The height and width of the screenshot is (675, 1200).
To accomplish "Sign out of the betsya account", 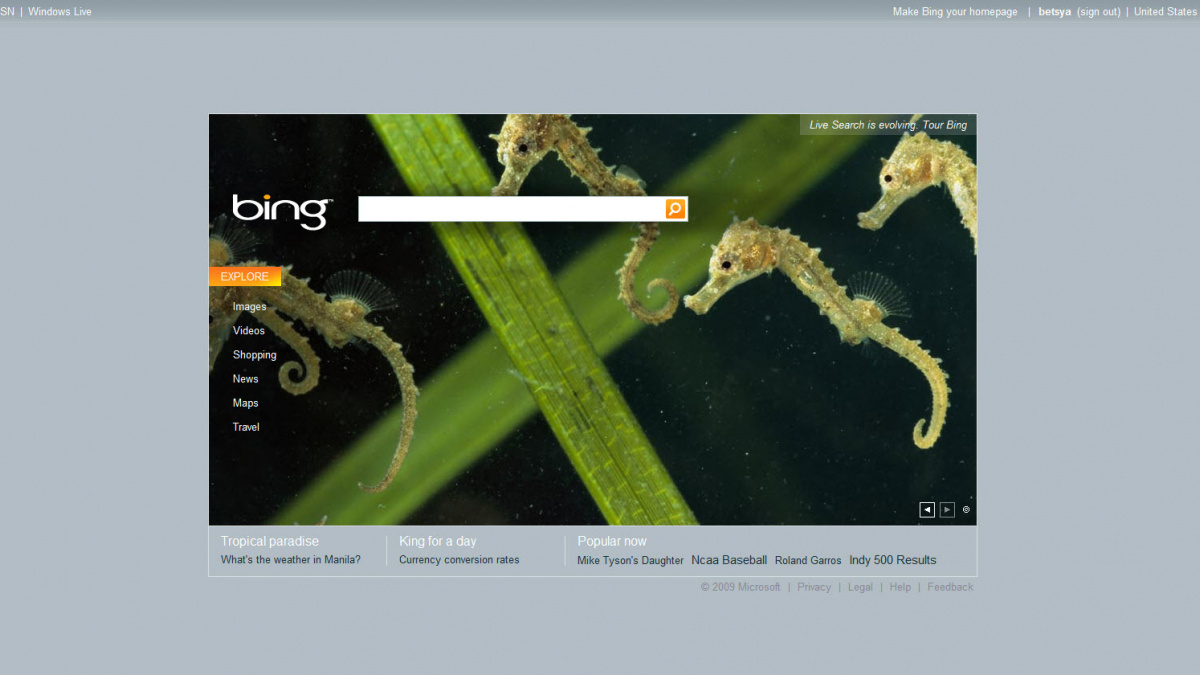I will 1098,12.
